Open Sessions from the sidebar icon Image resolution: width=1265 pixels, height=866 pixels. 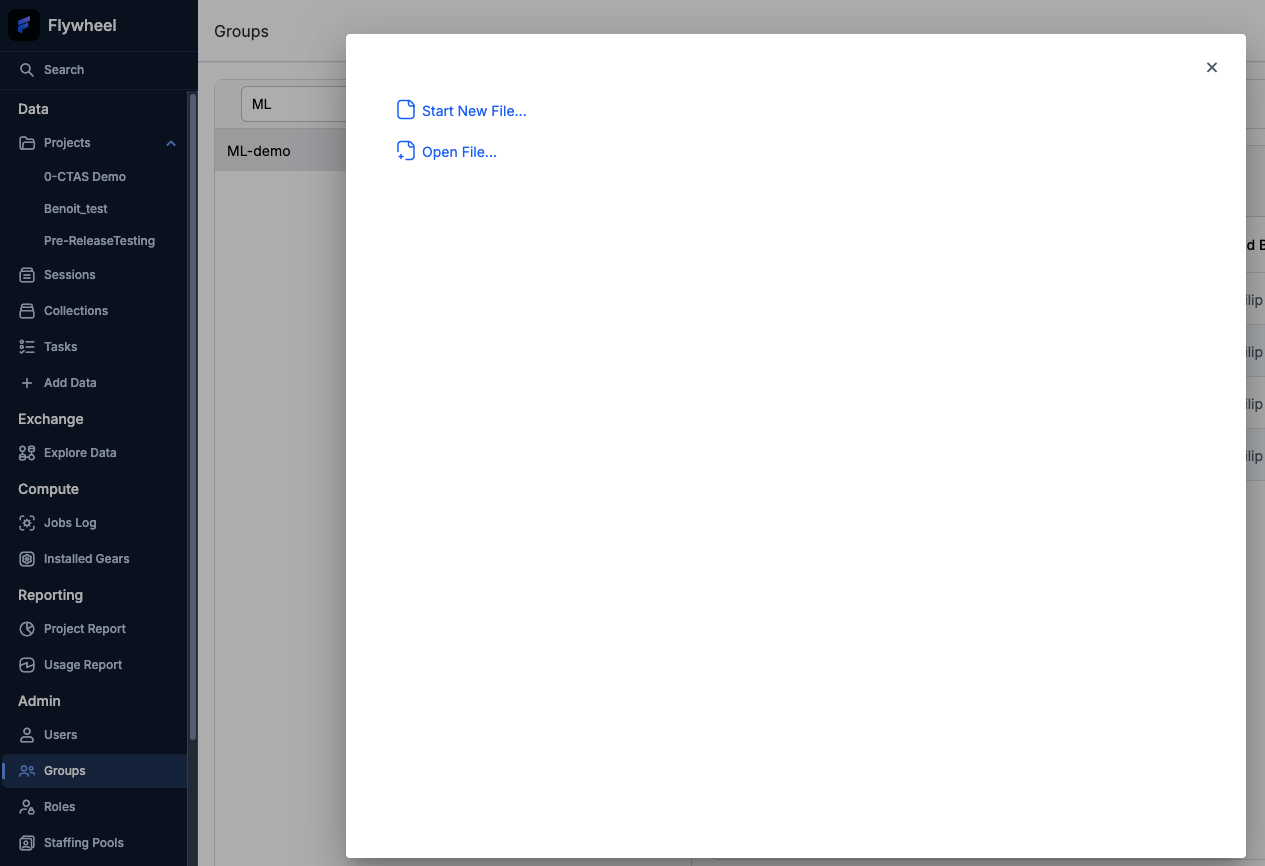pyautogui.click(x=26, y=274)
